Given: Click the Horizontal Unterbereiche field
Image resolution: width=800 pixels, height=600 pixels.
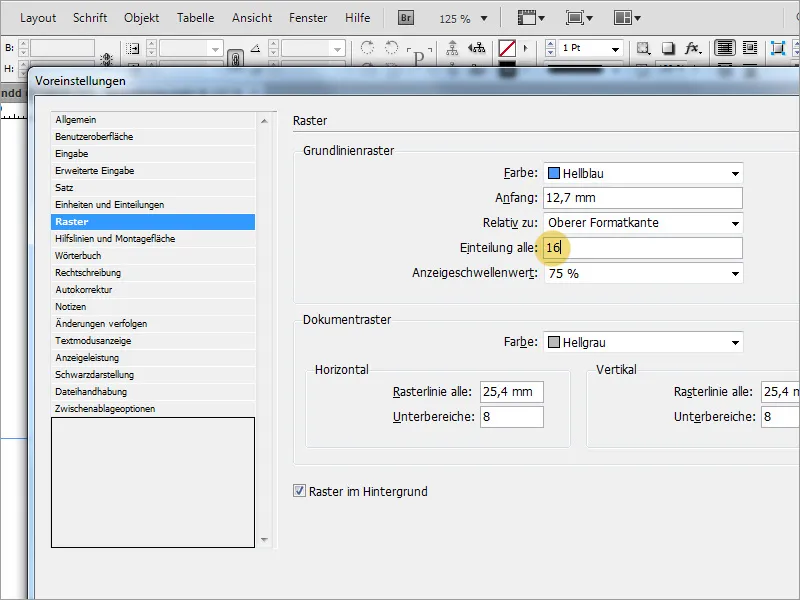Looking at the screenshot, I should pyautogui.click(x=512, y=417).
